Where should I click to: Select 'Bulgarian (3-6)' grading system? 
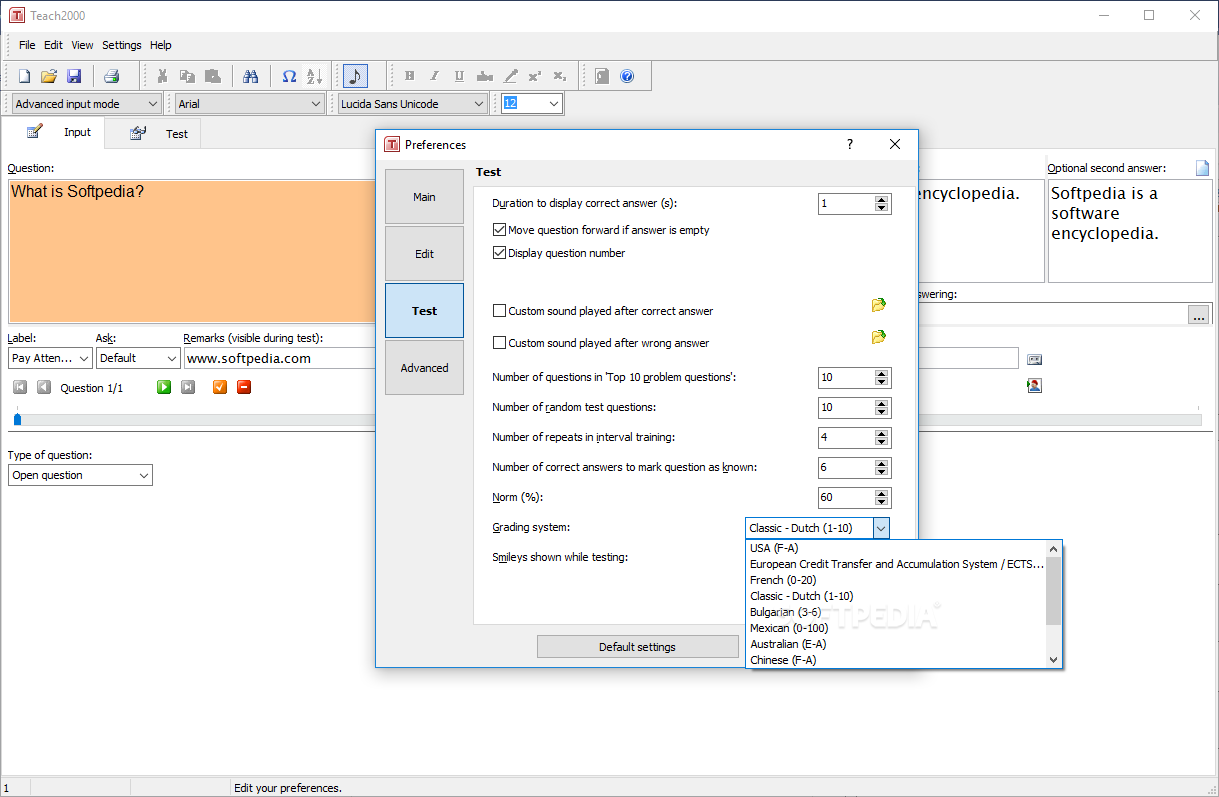point(895,612)
